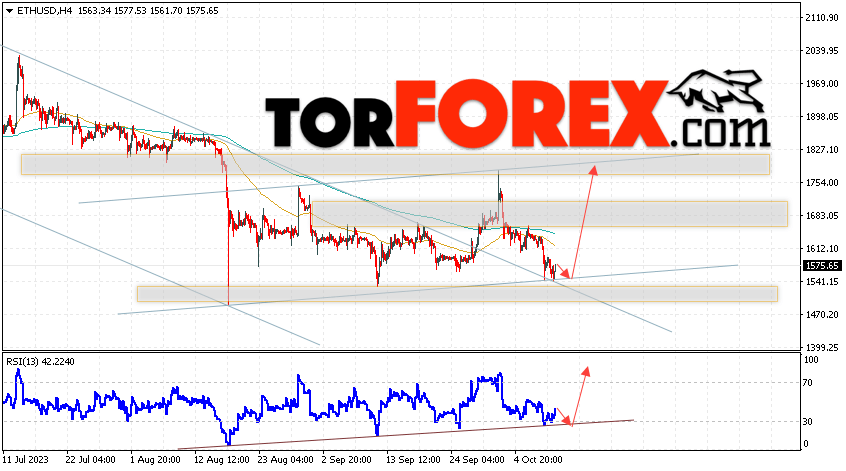This screenshot has height=471, width=846.
Task: Click the 1 Aug 20:00 time label
Action: [155, 460]
